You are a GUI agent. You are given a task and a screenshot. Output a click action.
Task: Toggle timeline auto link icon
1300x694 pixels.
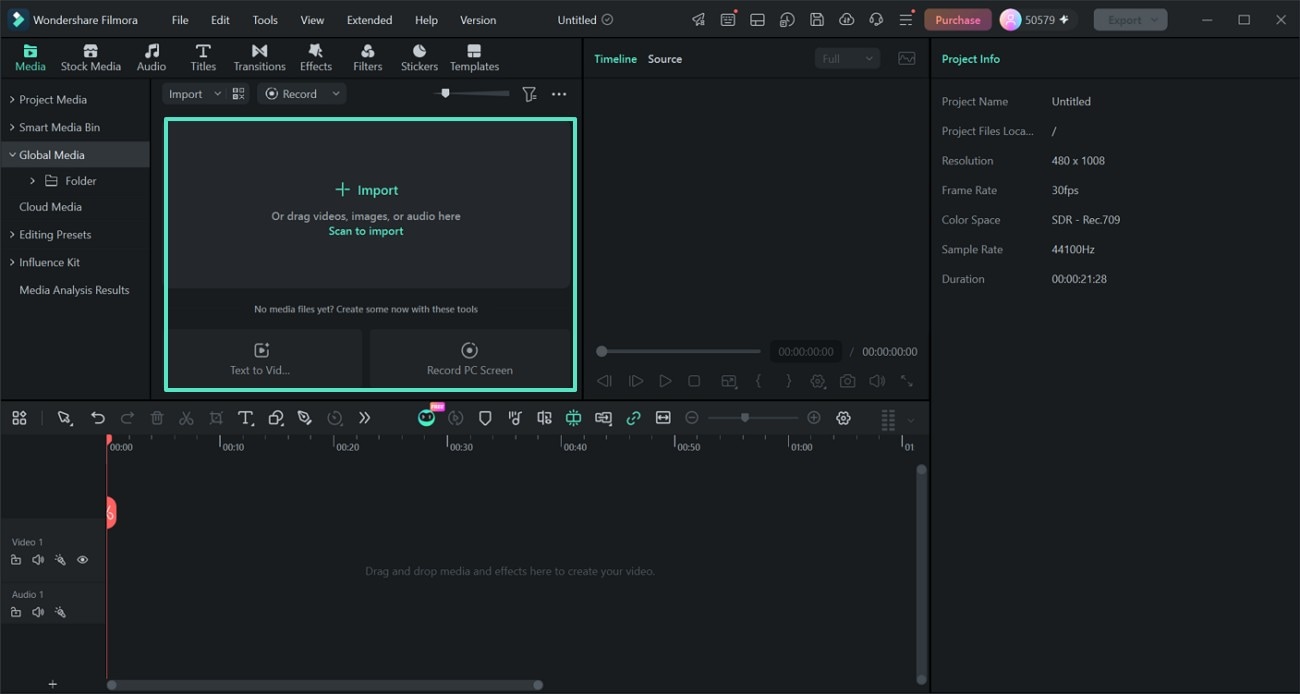tap(633, 418)
